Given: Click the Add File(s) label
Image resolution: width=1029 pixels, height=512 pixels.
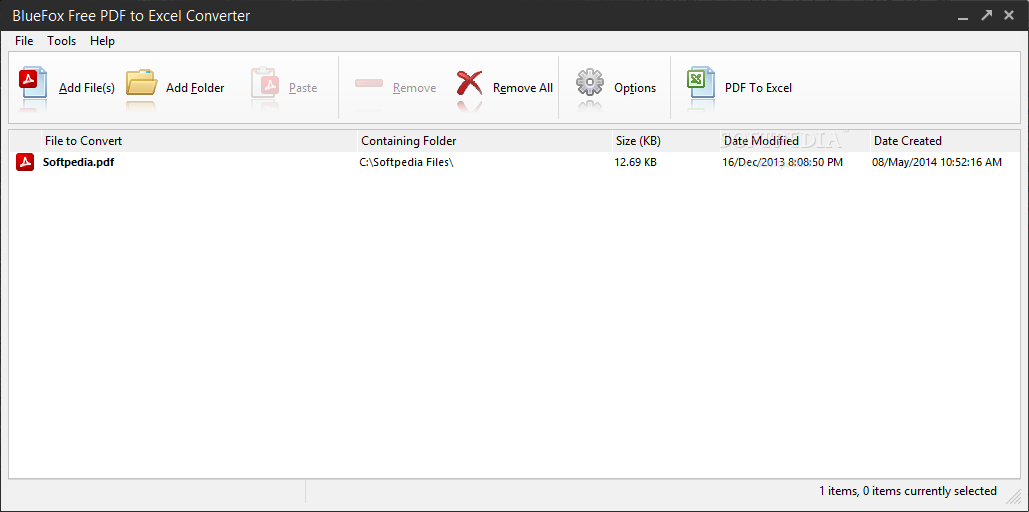Looking at the screenshot, I should tap(87, 88).
